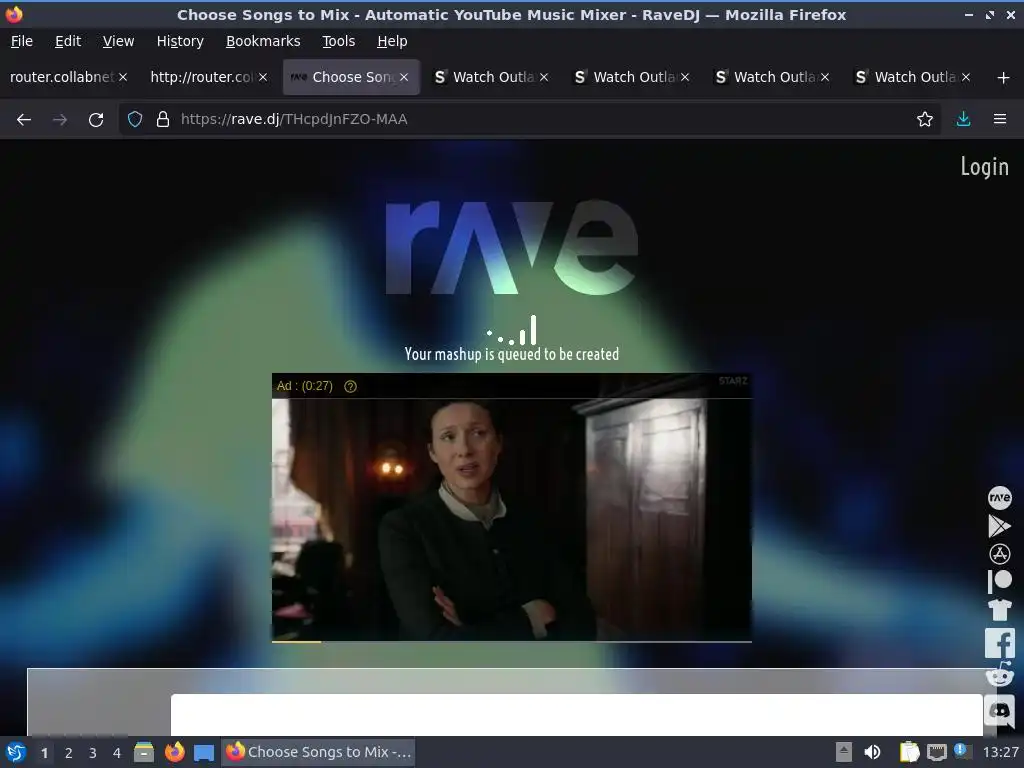This screenshot has width=1024, height=768.
Task: Close the Choose Songs tab
Action: 404,77
